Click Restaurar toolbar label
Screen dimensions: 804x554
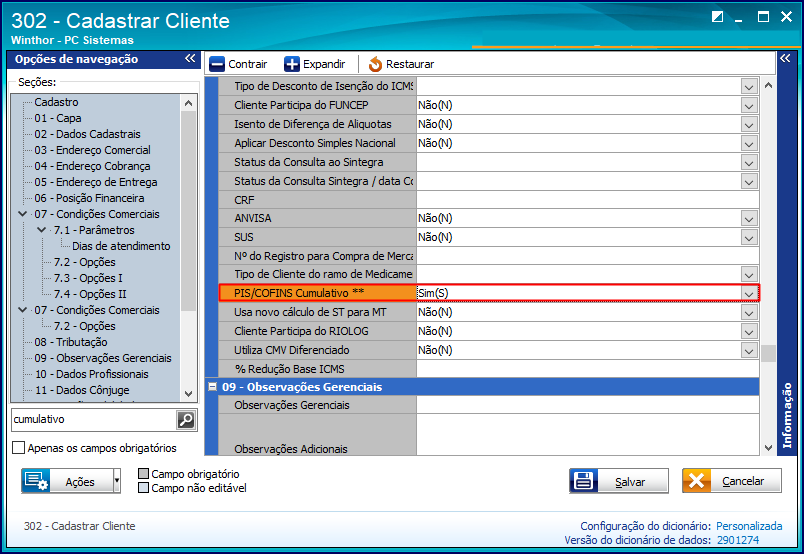coord(410,64)
